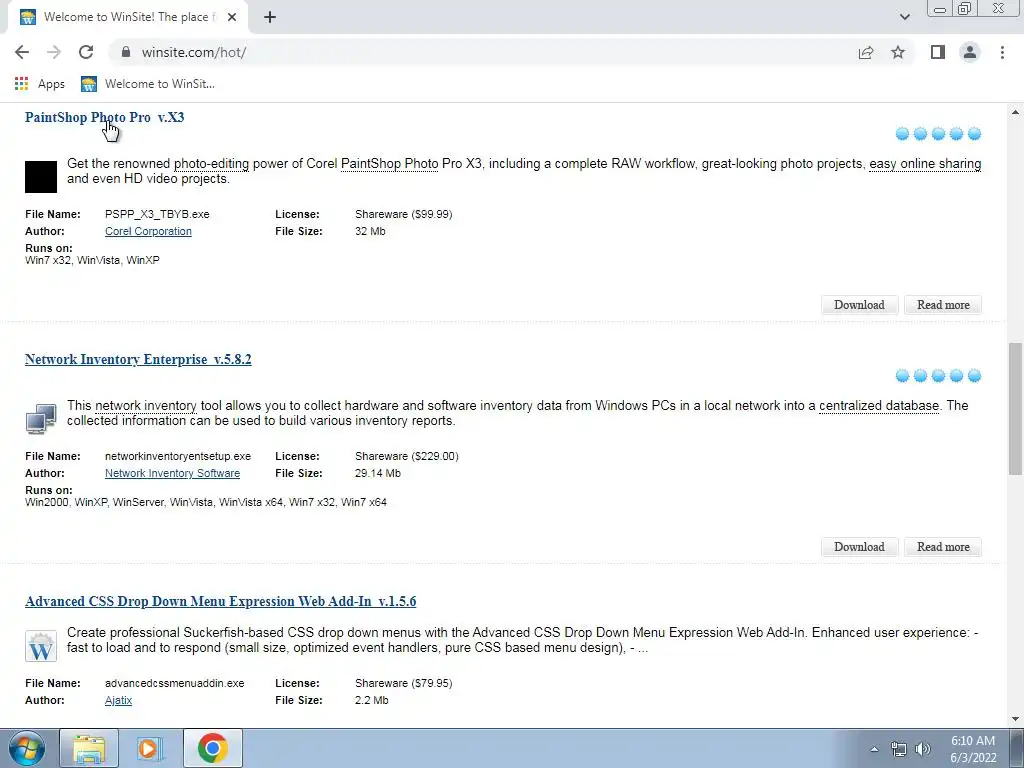The height and width of the screenshot is (768, 1024).
Task: View site security lock icon
Action: point(126,52)
